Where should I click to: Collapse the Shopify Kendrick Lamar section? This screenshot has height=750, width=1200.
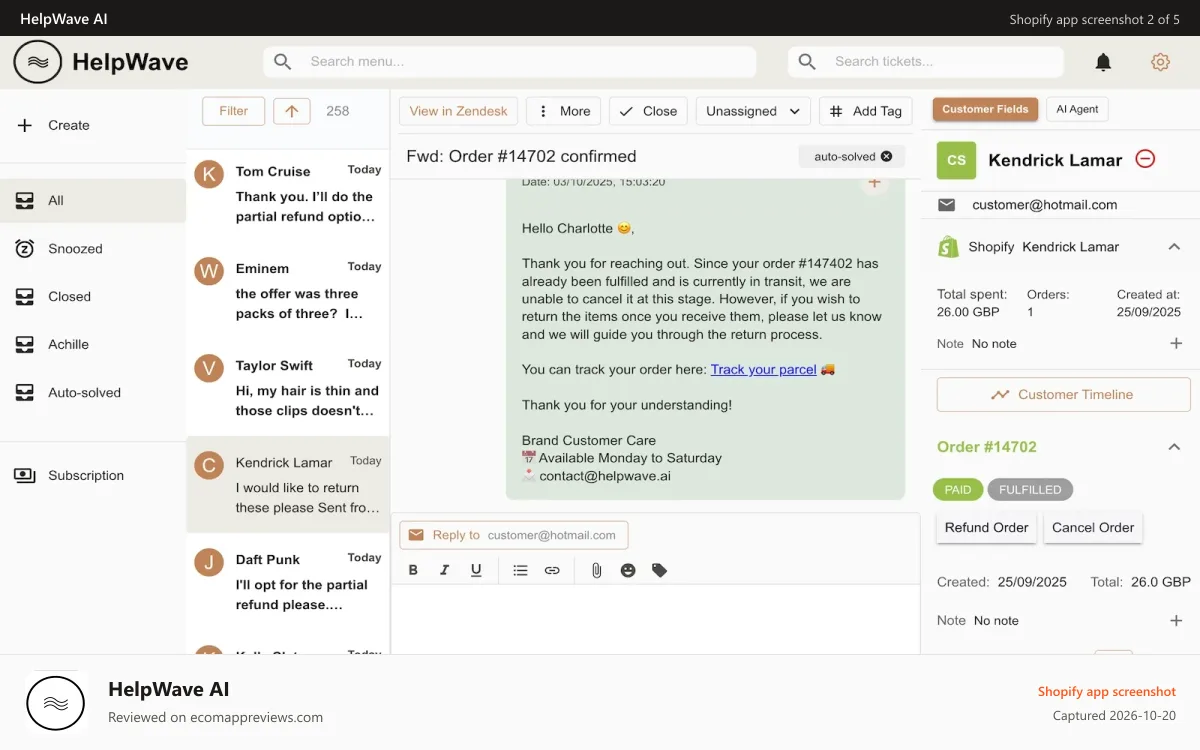(1174, 247)
